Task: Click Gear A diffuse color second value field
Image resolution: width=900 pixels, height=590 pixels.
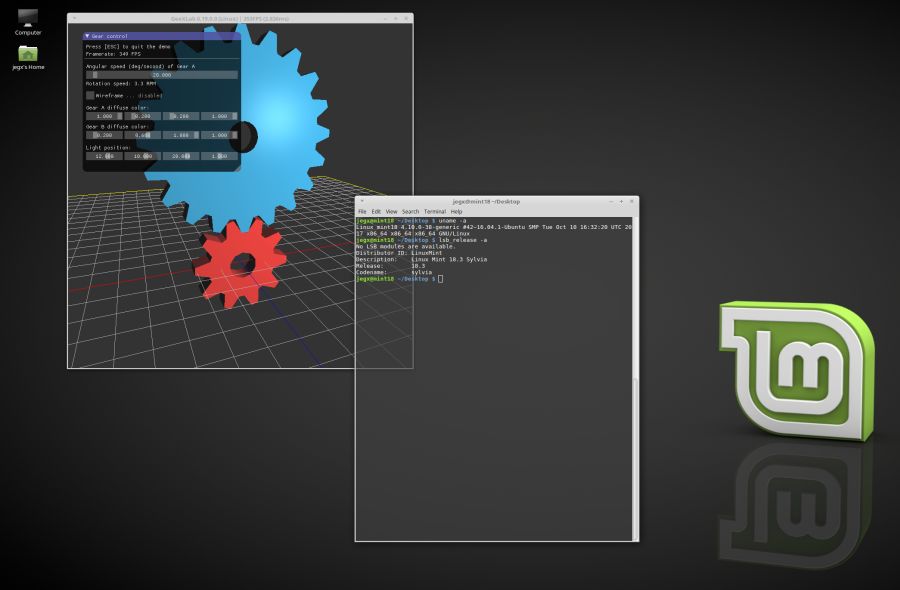Action: [x=142, y=116]
